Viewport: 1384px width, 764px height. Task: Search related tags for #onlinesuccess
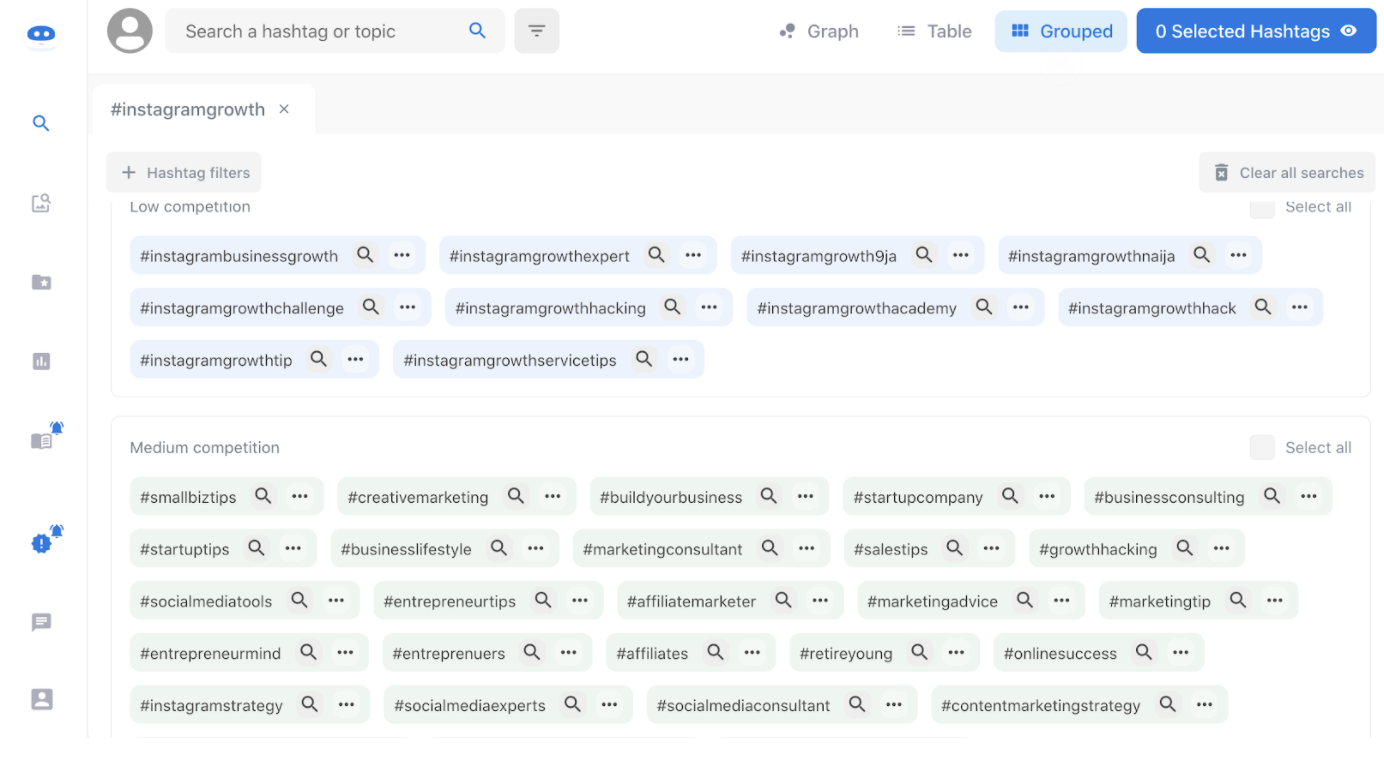[1144, 652]
